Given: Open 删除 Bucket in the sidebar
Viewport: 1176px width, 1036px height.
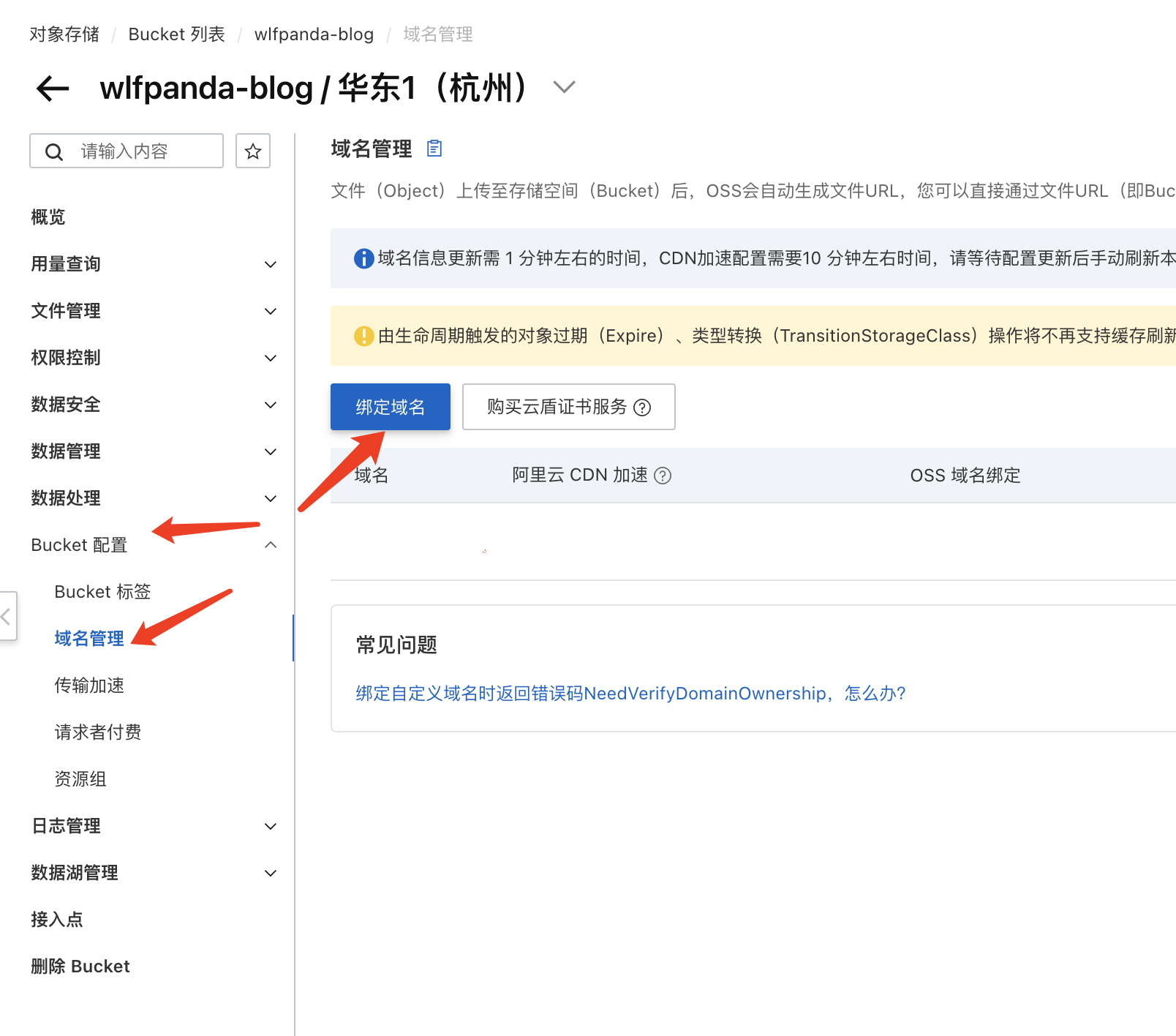Looking at the screenshot, I should pos(80,966).
